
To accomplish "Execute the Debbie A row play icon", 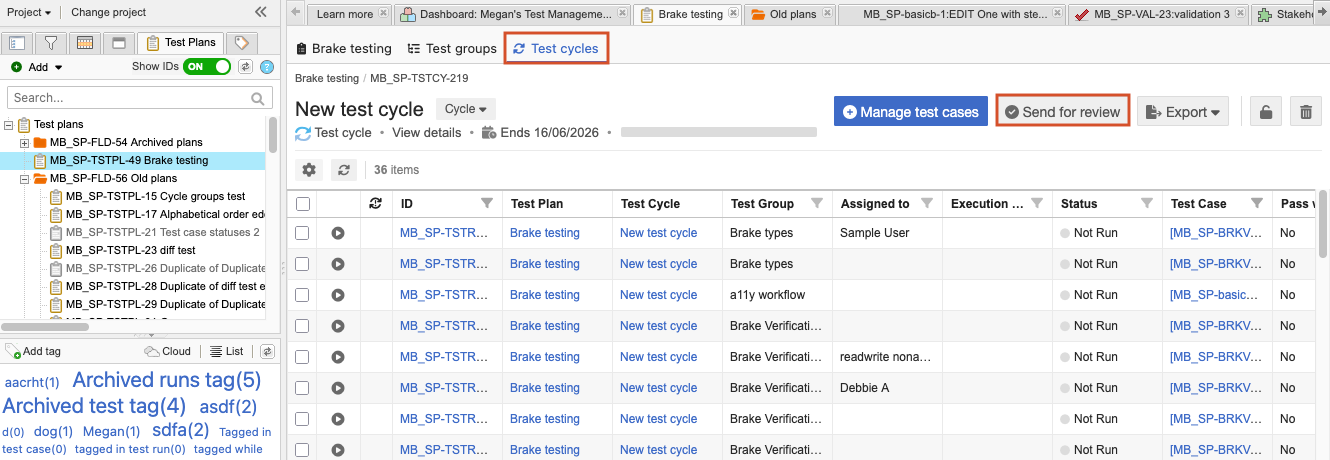I will (x=338, y=388).
